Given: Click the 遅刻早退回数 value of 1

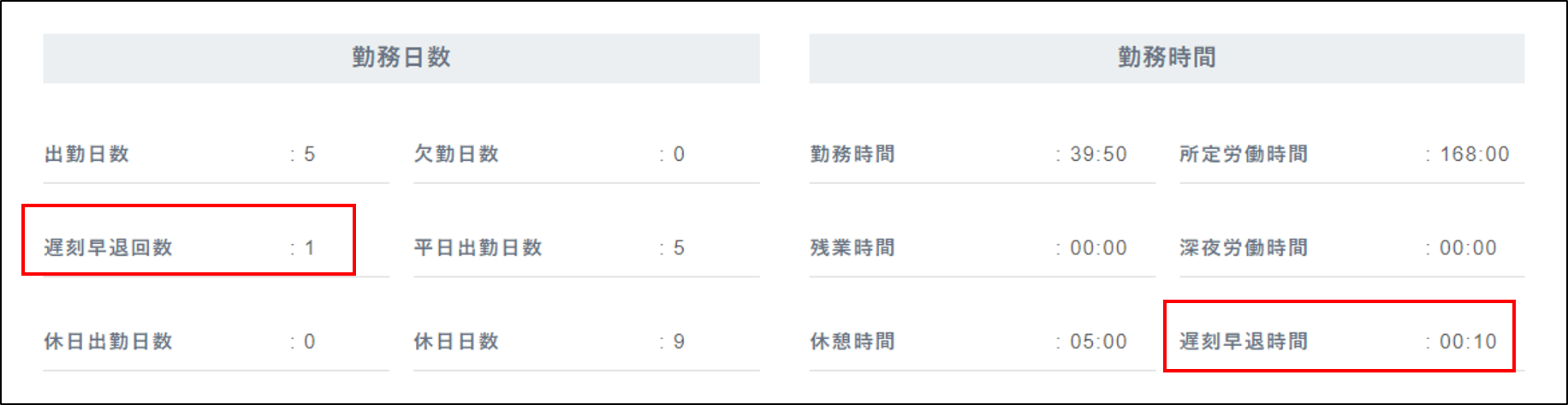Looking at the screenshot, I should [x=309, y=248].
